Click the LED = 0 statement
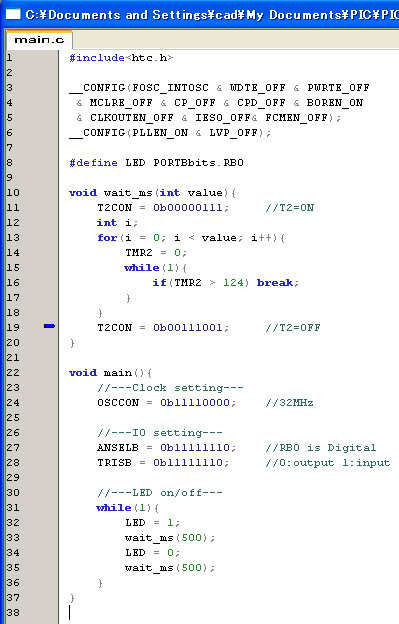 pyautogui.click(x=152, y=553)
